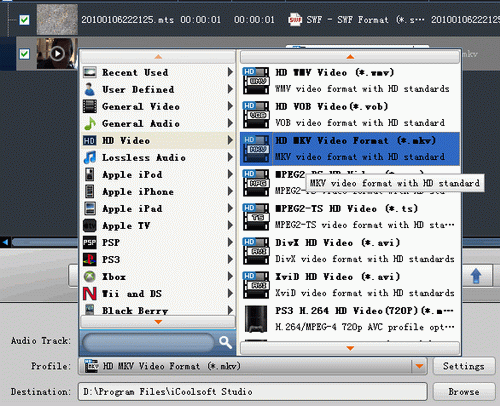Select HD VOB Video (*.vob) format
Viewport: 500px width, 406px height.
(350, 115)
